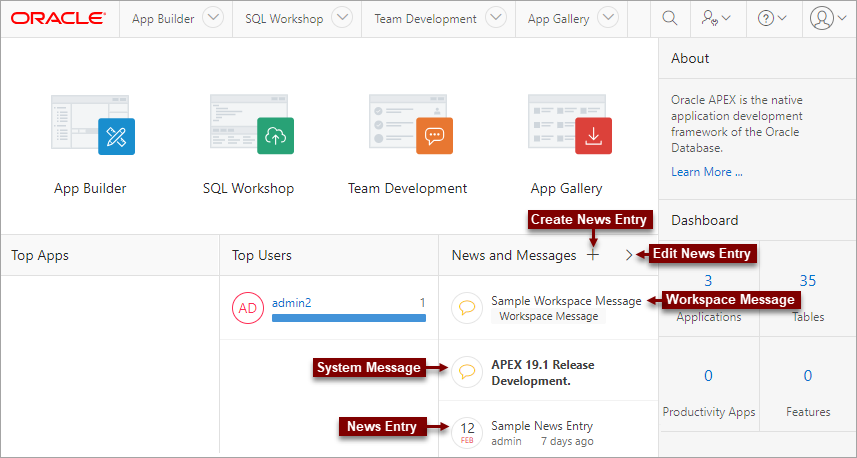Expand the Team Development dropdown arrow in menu
Viewport: 857px width, 458px height.
pyautogui.click(x=496, y=17)
